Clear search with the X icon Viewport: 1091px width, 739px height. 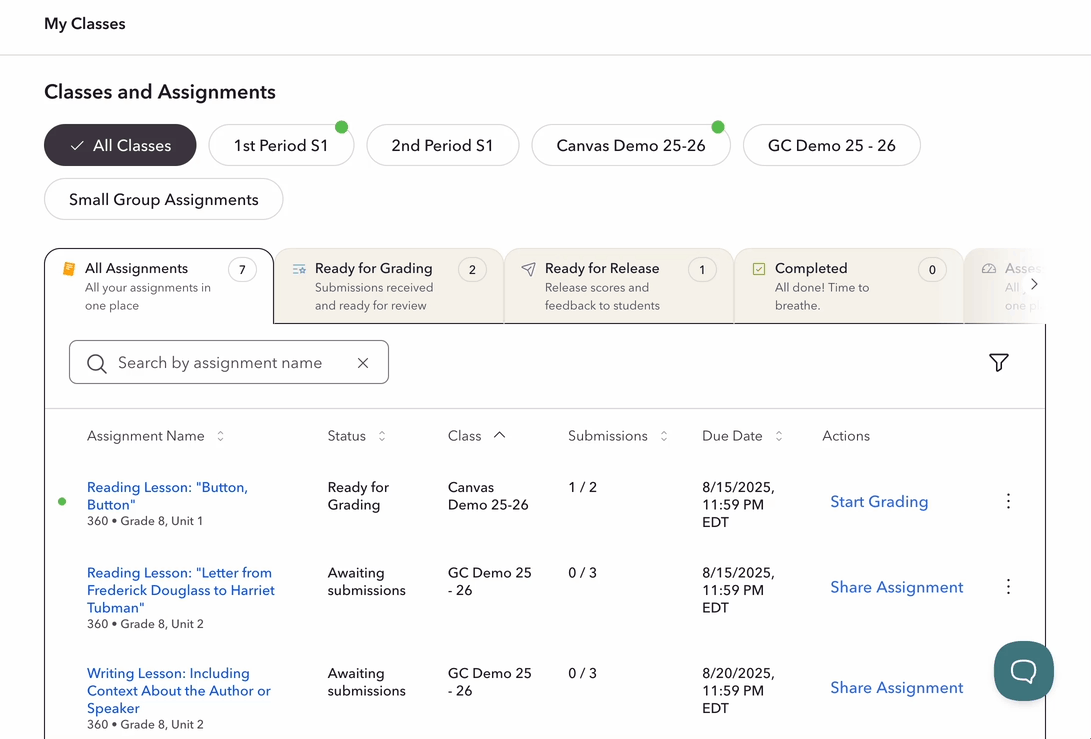click(363, 363)
